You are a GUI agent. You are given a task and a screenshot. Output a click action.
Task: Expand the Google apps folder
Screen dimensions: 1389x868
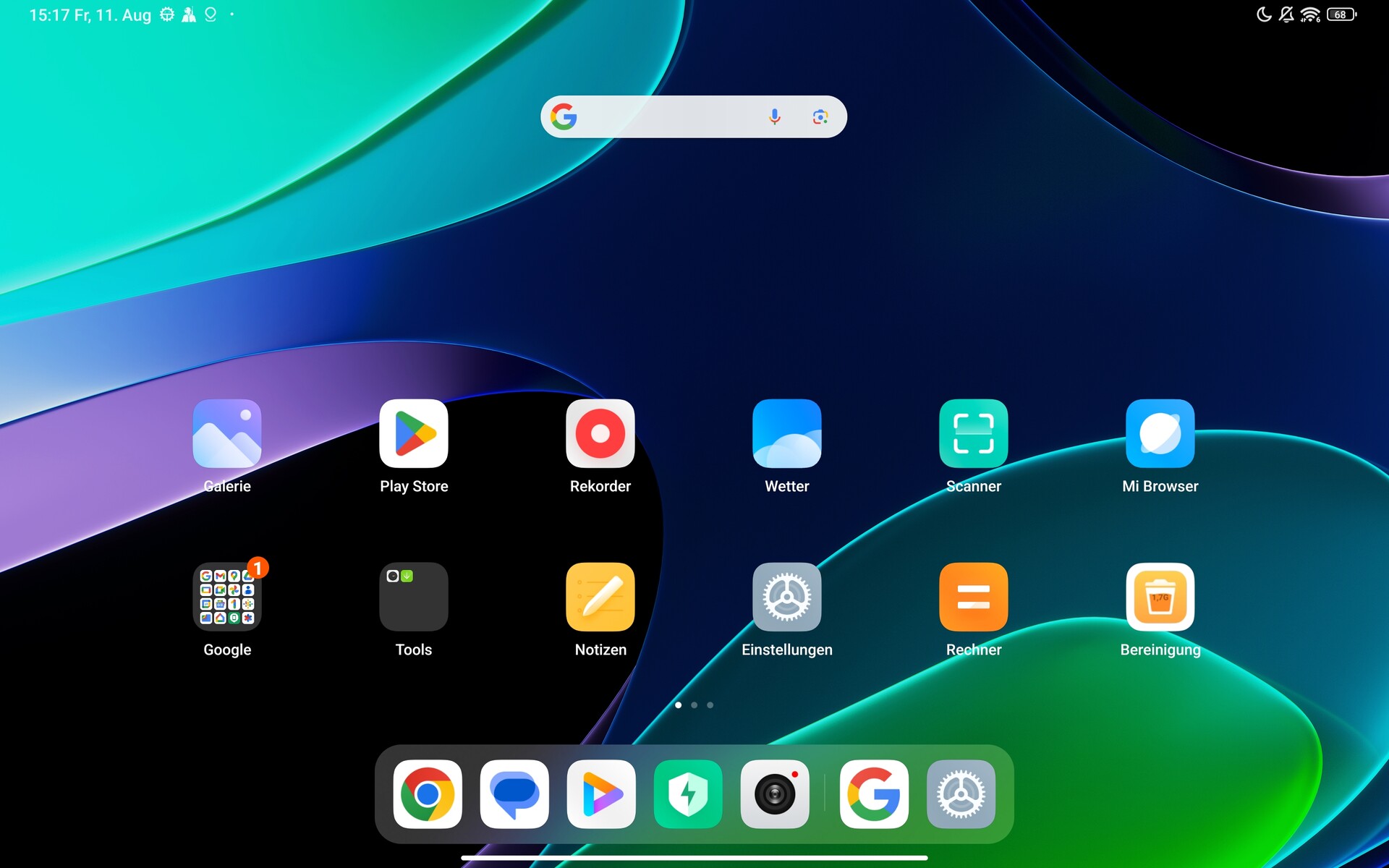coord(226,597)
